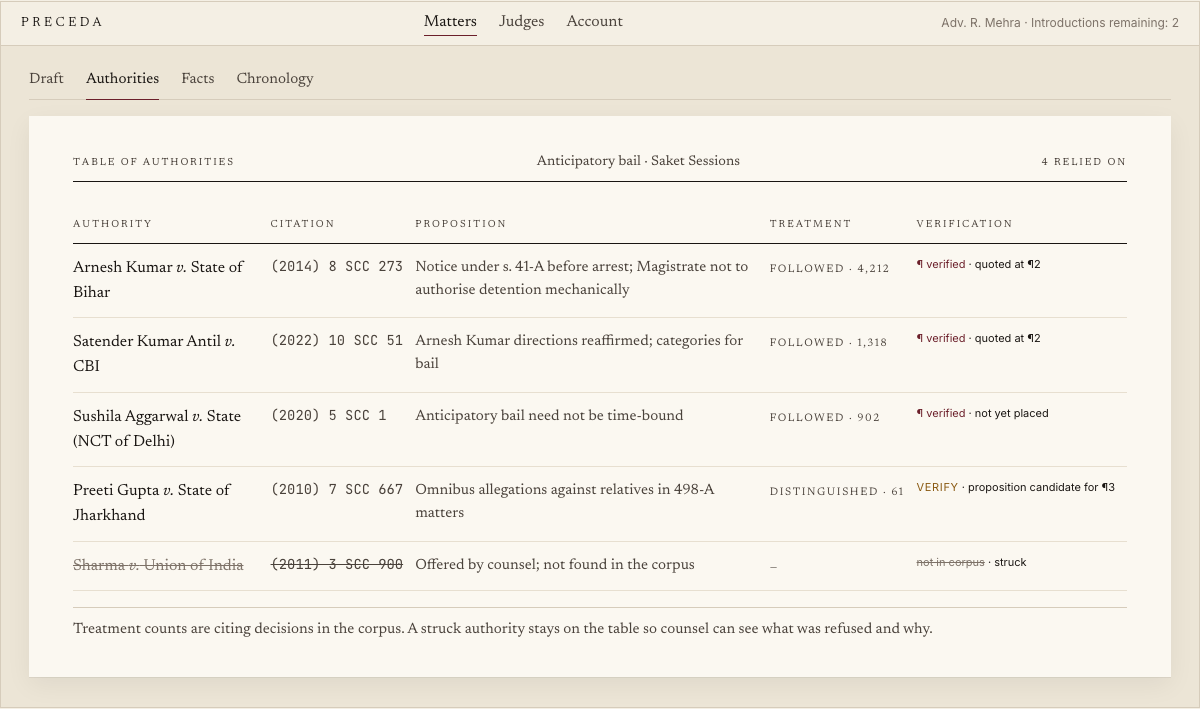Click citation (2010) 7 SCC 667
This screenshot has width=1200, height=709.
[x=337, y=490]
